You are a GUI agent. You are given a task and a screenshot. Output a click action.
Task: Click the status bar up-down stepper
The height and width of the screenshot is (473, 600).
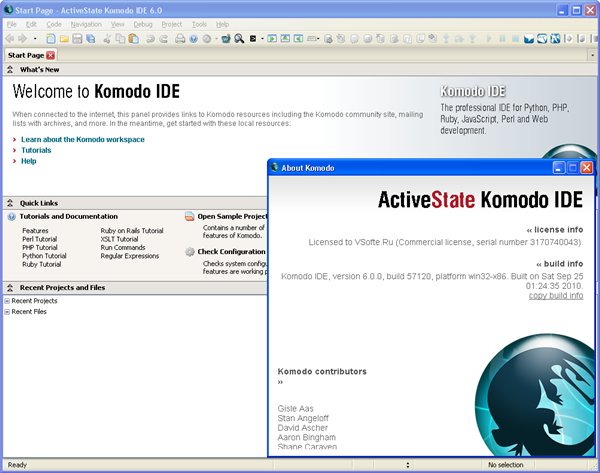[x=408, y=465]
